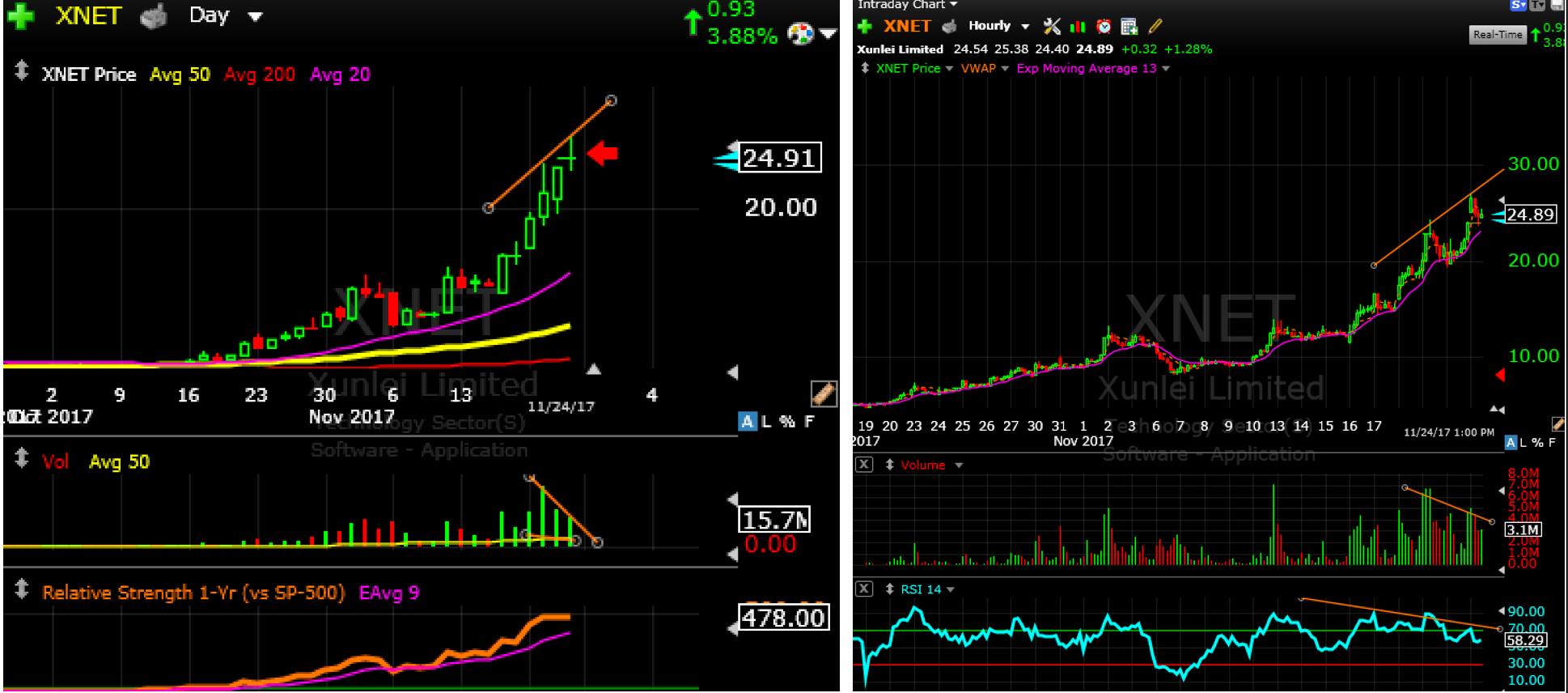The width and height of the screenshot is (1568, 693).
Task: Expand the dropdown arrow beside the color palette
Action: tap(828, 34)
